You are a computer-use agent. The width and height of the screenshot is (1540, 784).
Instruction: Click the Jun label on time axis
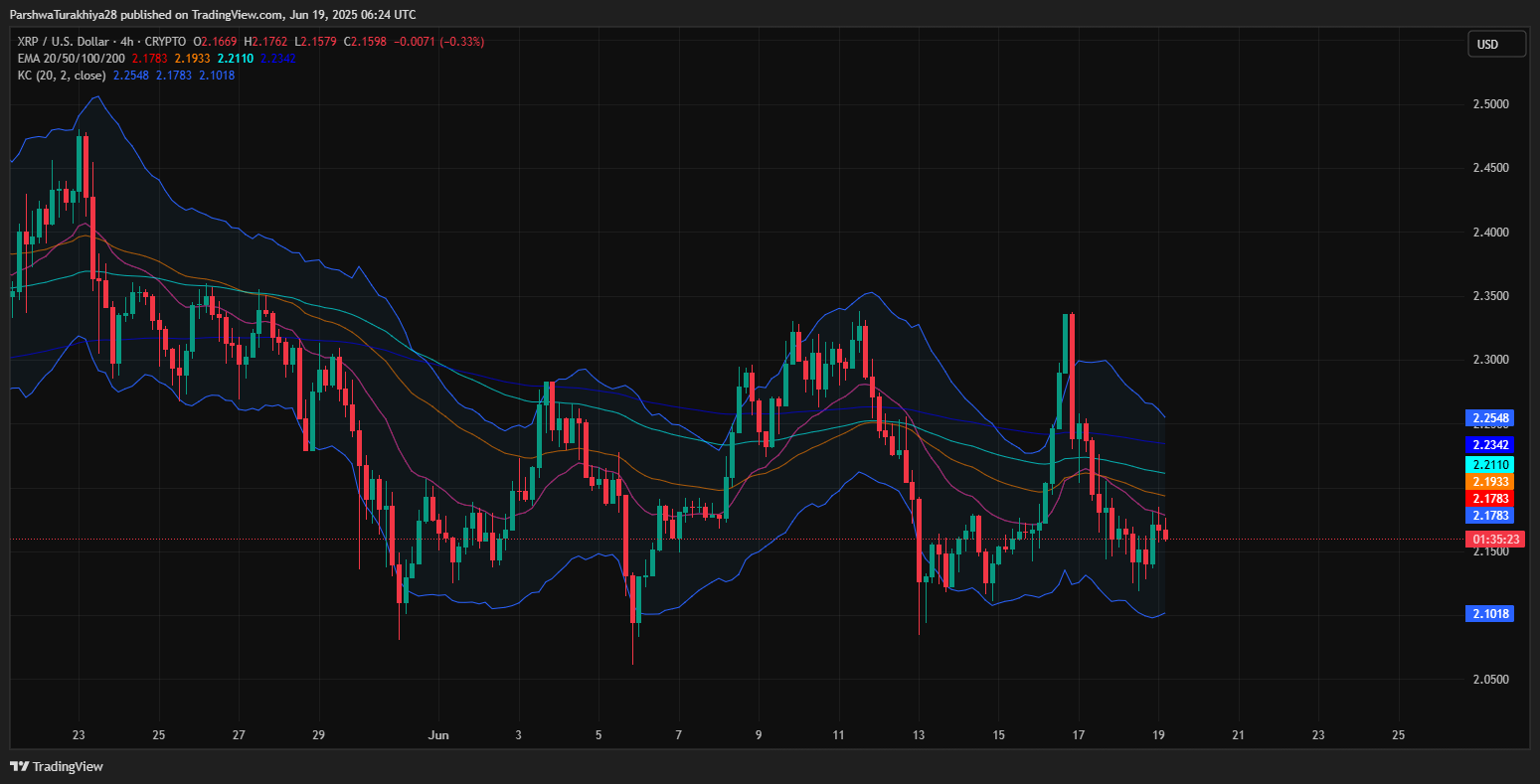438,735
